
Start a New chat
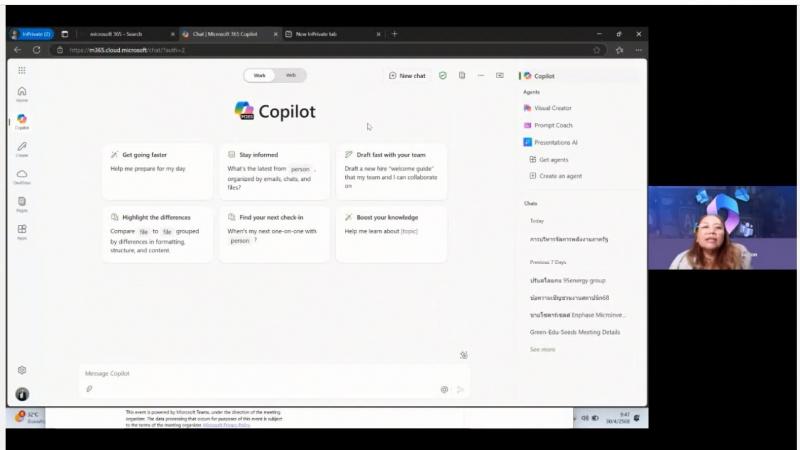(407, 76)
